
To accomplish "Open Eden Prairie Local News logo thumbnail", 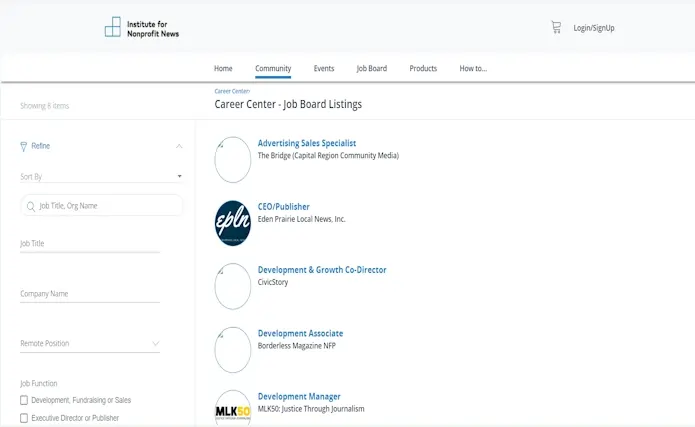I will coord(233,223).
